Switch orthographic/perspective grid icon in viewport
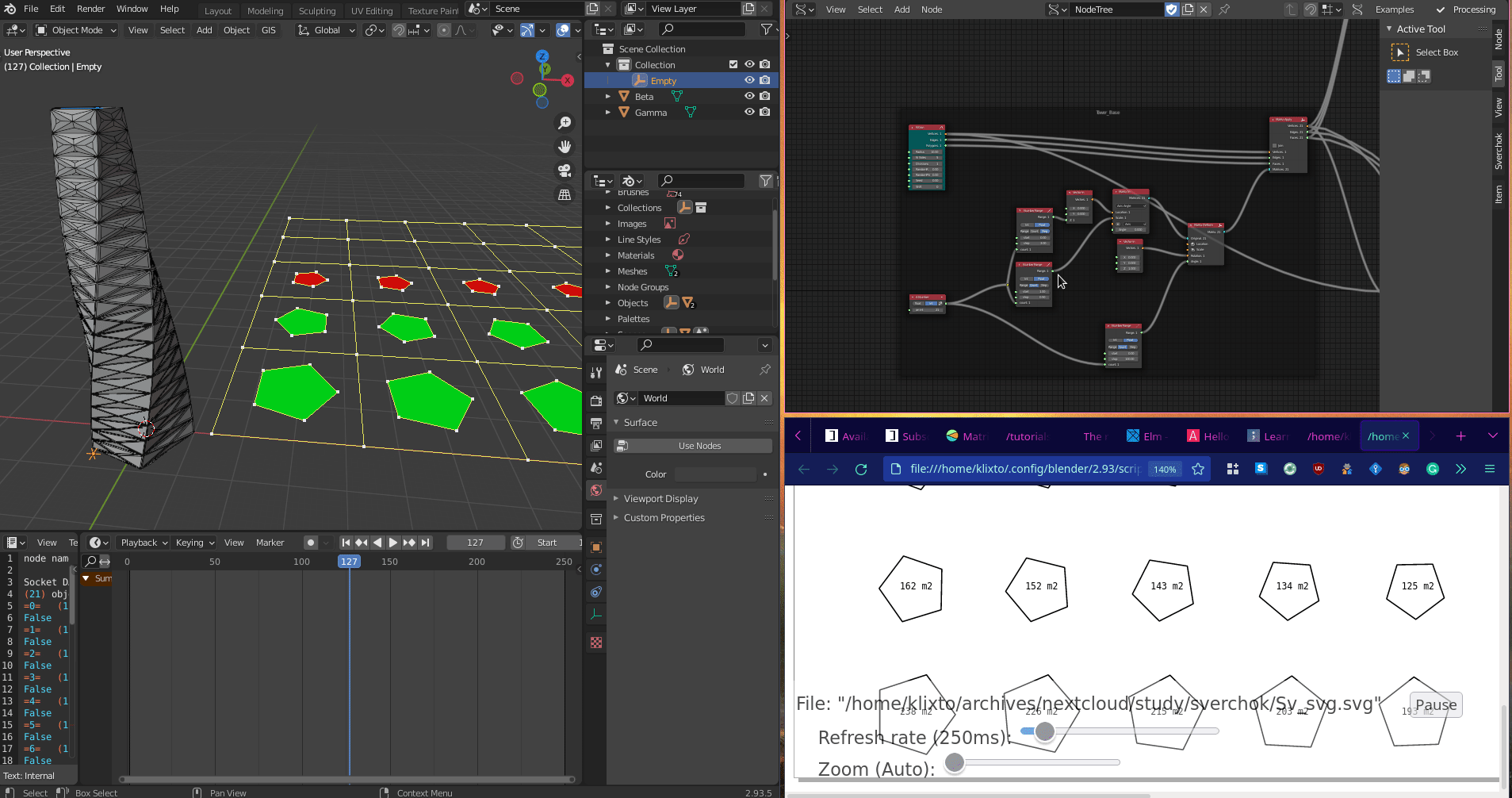The width and height of the screenshot is (1512, 798). pyautogui.click(x=565, y=194)
